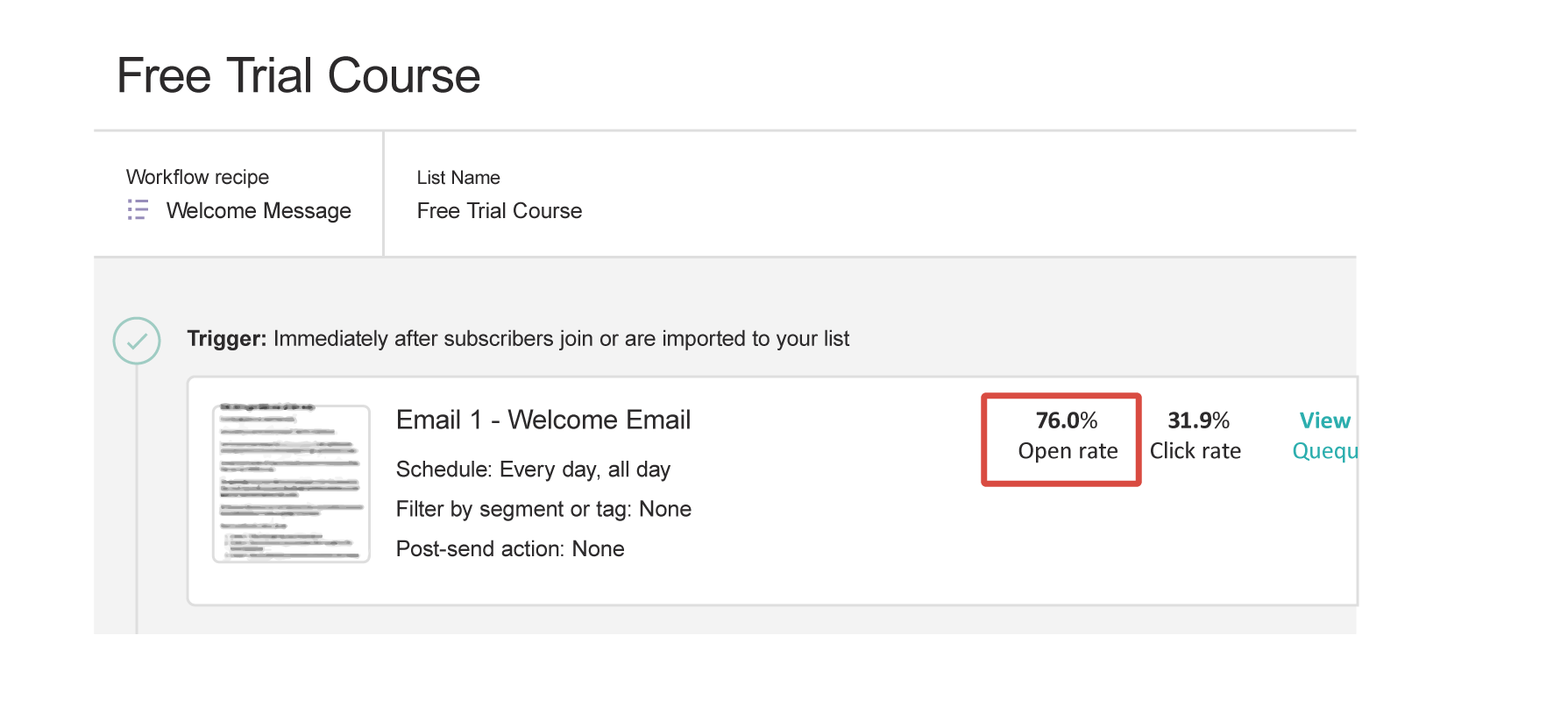Open the welcome email preview thumbnail
The image size is (1568, 713).
coord(289,482)
